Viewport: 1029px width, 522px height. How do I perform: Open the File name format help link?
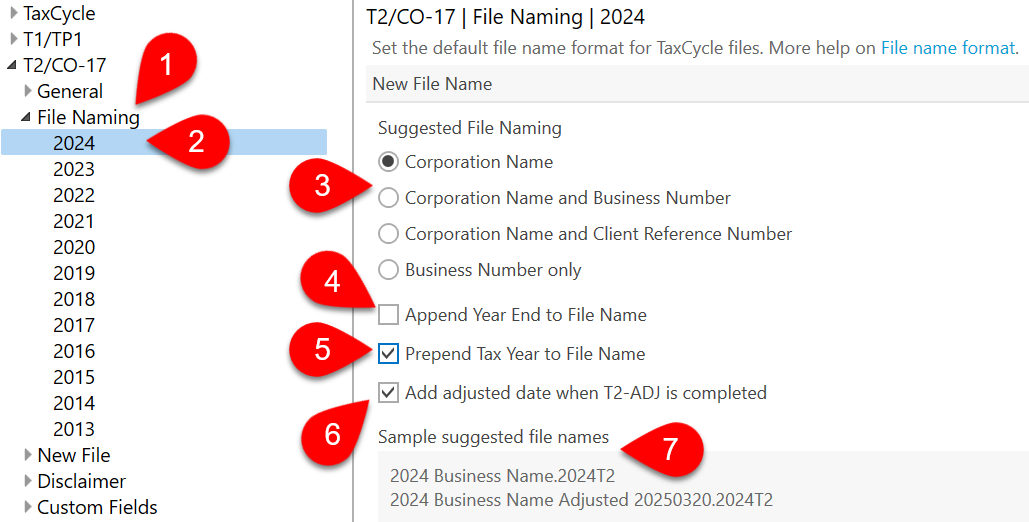coord(947,47)
